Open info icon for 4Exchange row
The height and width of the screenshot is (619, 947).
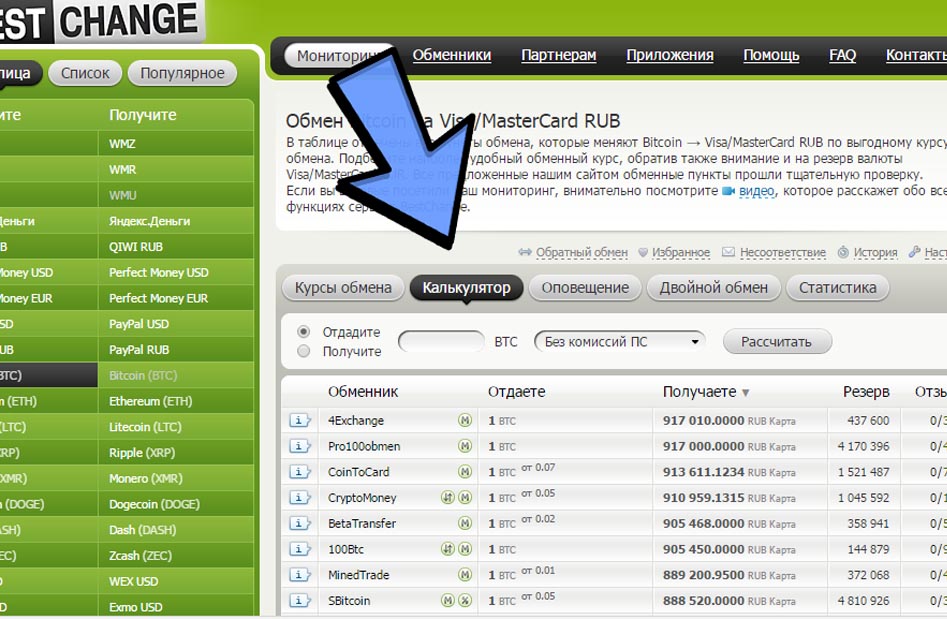coord(300,420)
